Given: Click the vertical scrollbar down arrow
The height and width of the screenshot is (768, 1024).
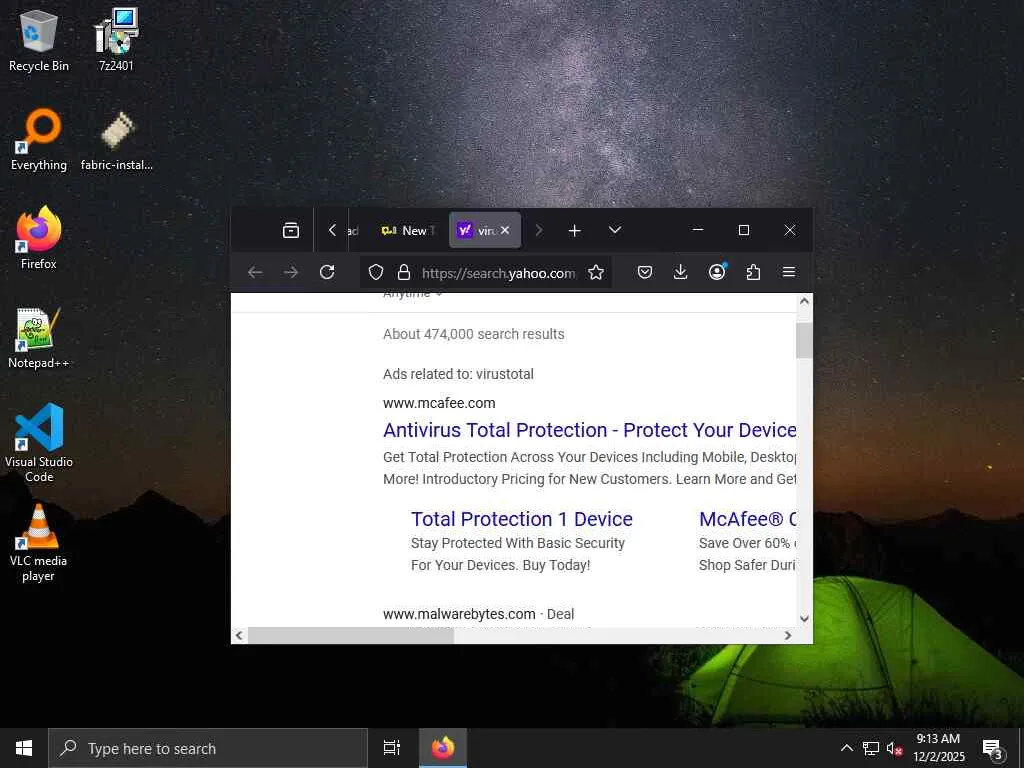Looking at the screenshot, I should point(805,618).
